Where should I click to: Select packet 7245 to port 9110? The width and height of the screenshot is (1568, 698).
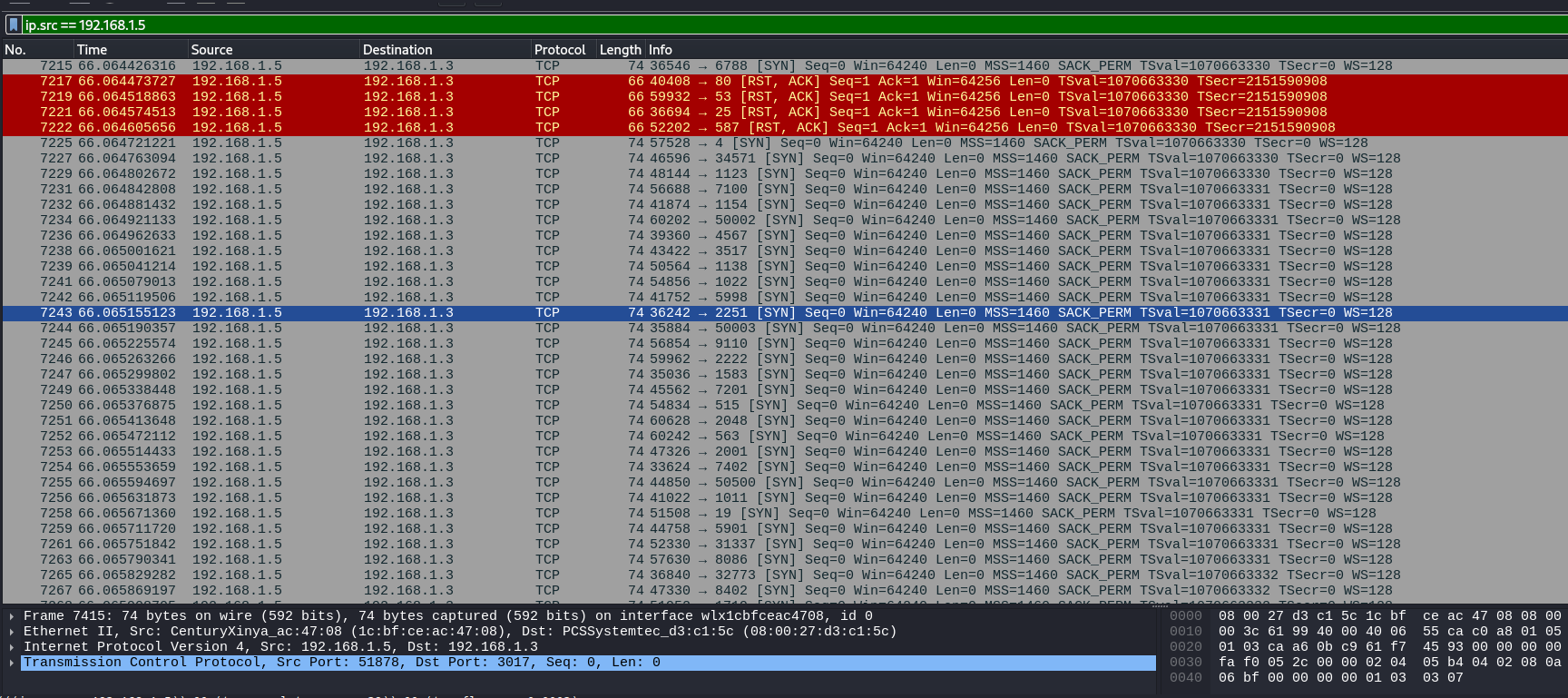click(785, 344)
